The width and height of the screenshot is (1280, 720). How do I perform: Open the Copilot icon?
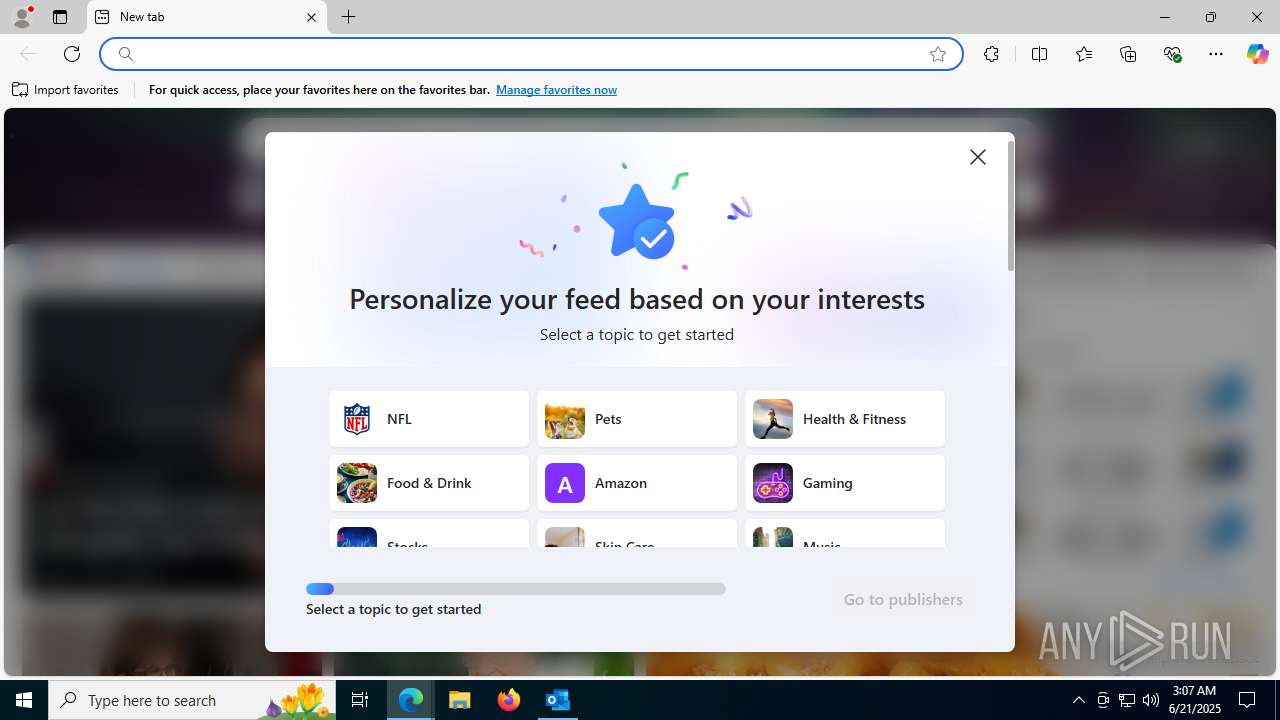pos(1257,54)
